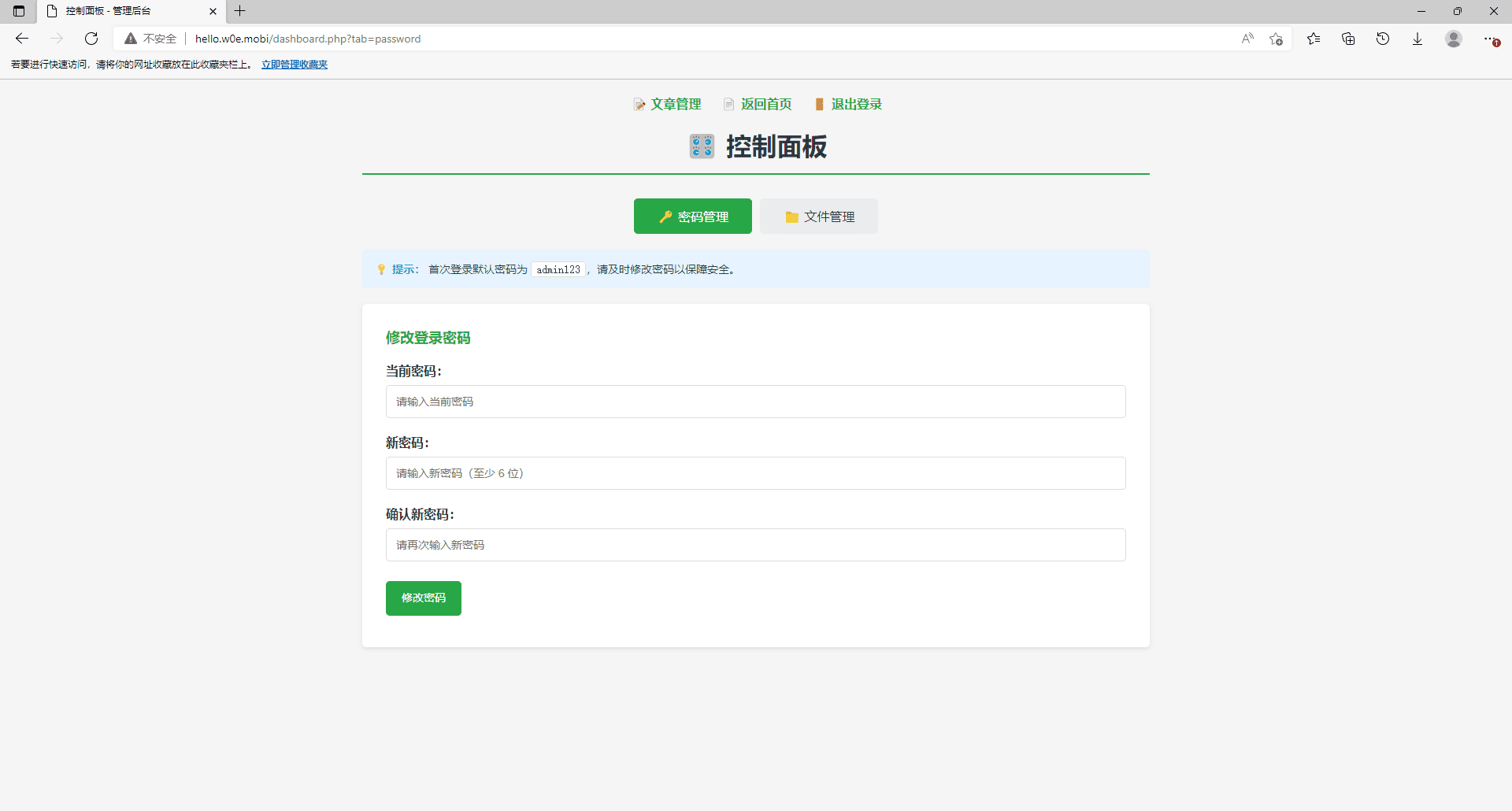Click the 退出登录 logout icon

[x=820, y=104]
